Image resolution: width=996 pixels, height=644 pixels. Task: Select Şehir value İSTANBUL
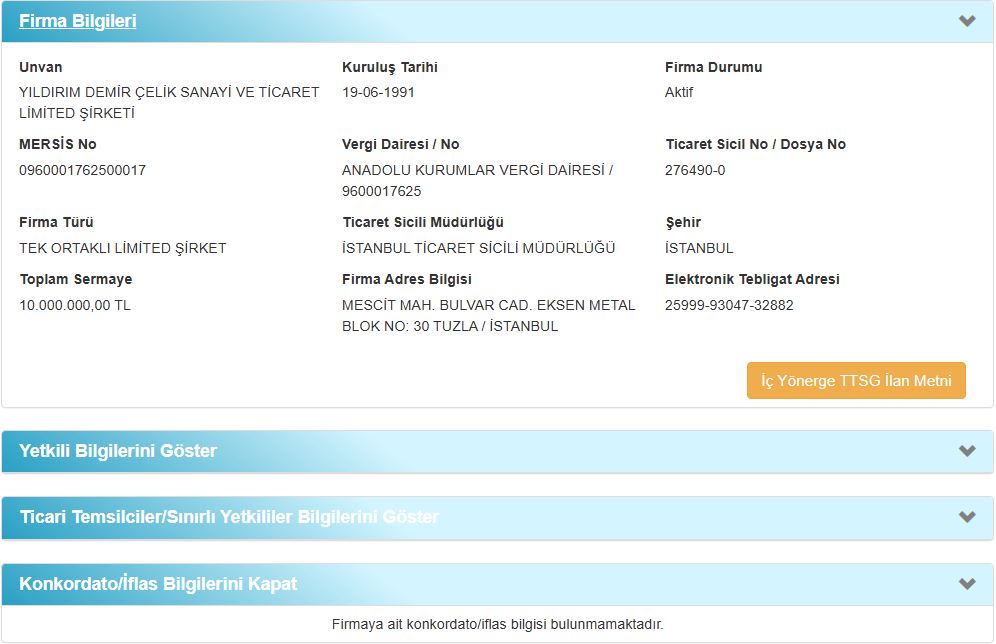699,248
